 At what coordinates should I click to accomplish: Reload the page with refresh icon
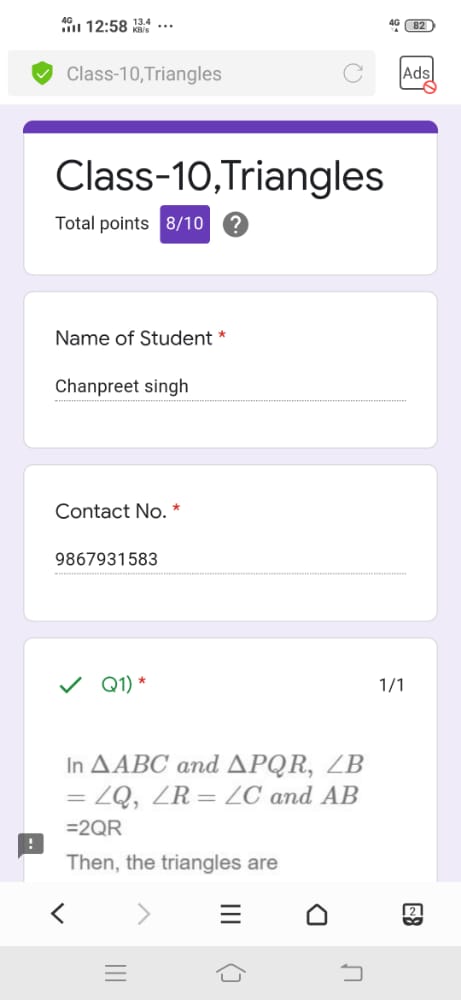[x=353, y=74]
